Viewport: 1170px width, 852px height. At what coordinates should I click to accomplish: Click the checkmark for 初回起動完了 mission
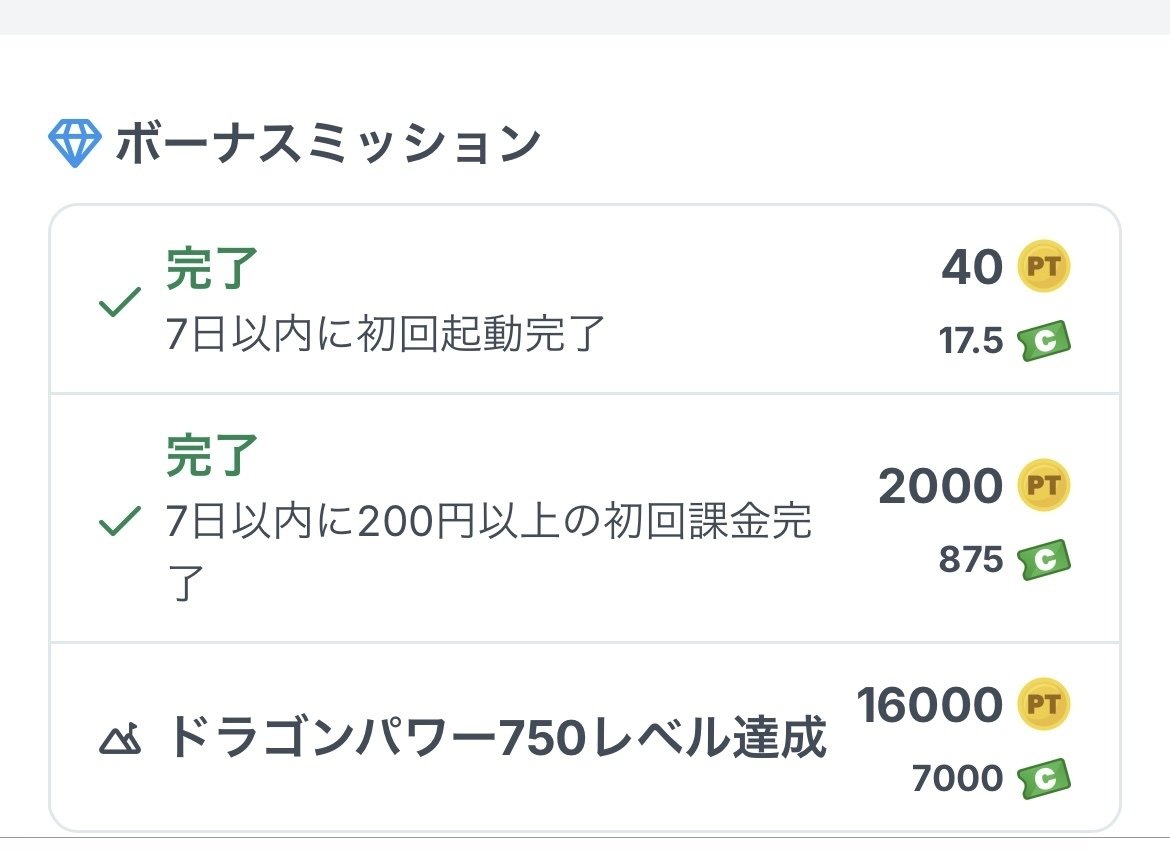click(x=121, y=301)
